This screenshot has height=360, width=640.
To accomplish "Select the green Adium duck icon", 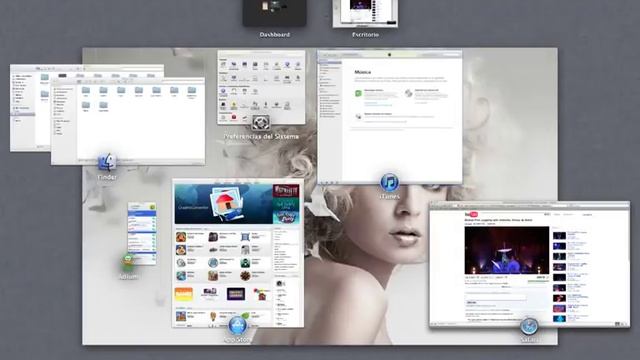I will pyautogui.click(x=128, y=262).
